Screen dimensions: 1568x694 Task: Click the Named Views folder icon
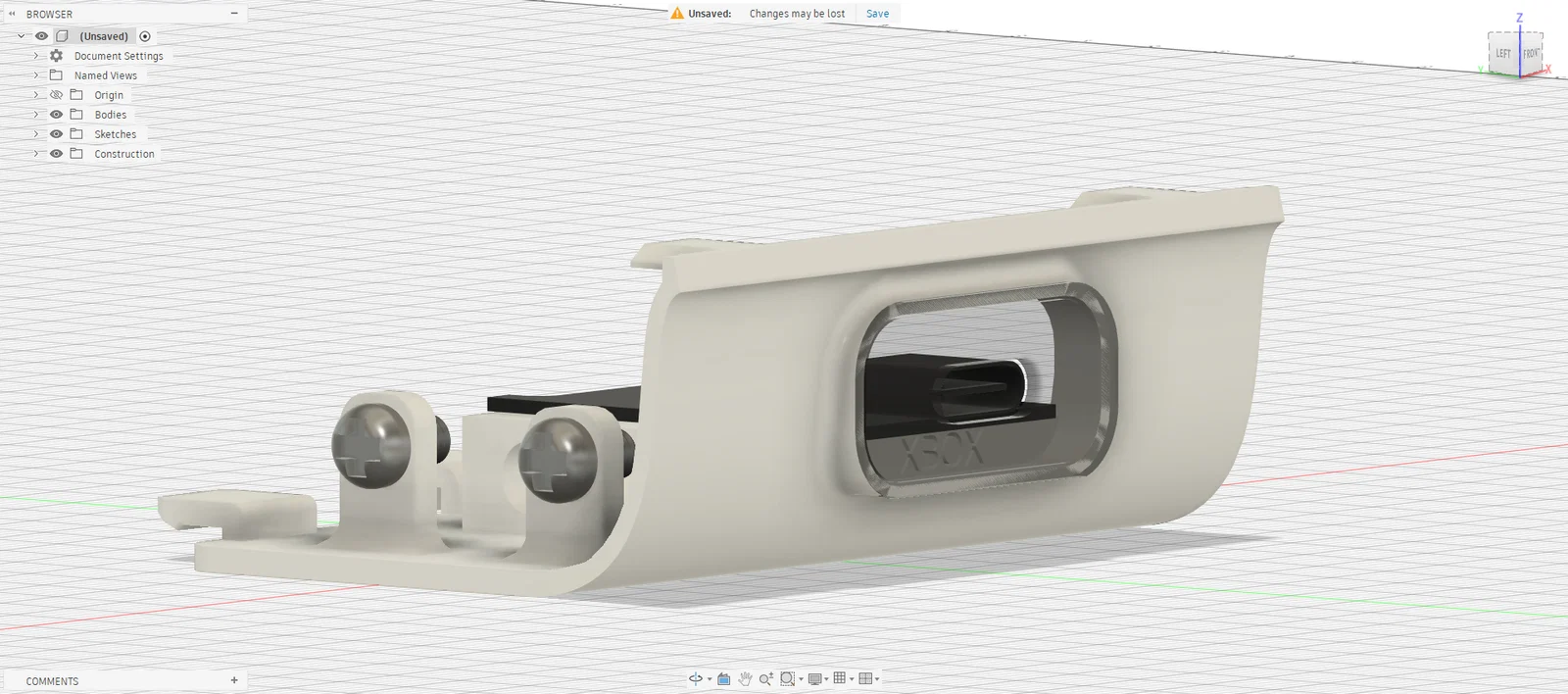click(56, 75)
